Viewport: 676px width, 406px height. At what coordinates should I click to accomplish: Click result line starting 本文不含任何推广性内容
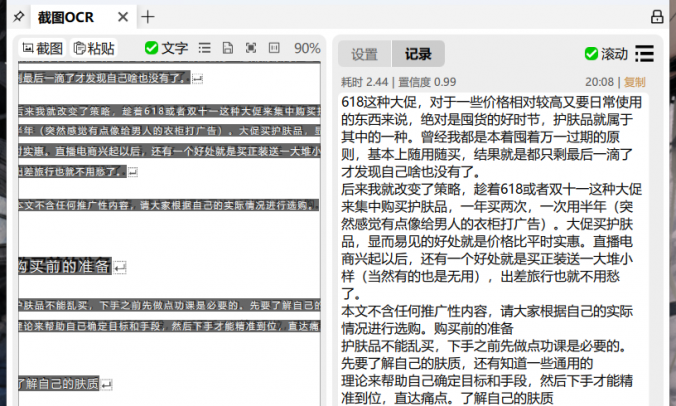tap(487, 311)
